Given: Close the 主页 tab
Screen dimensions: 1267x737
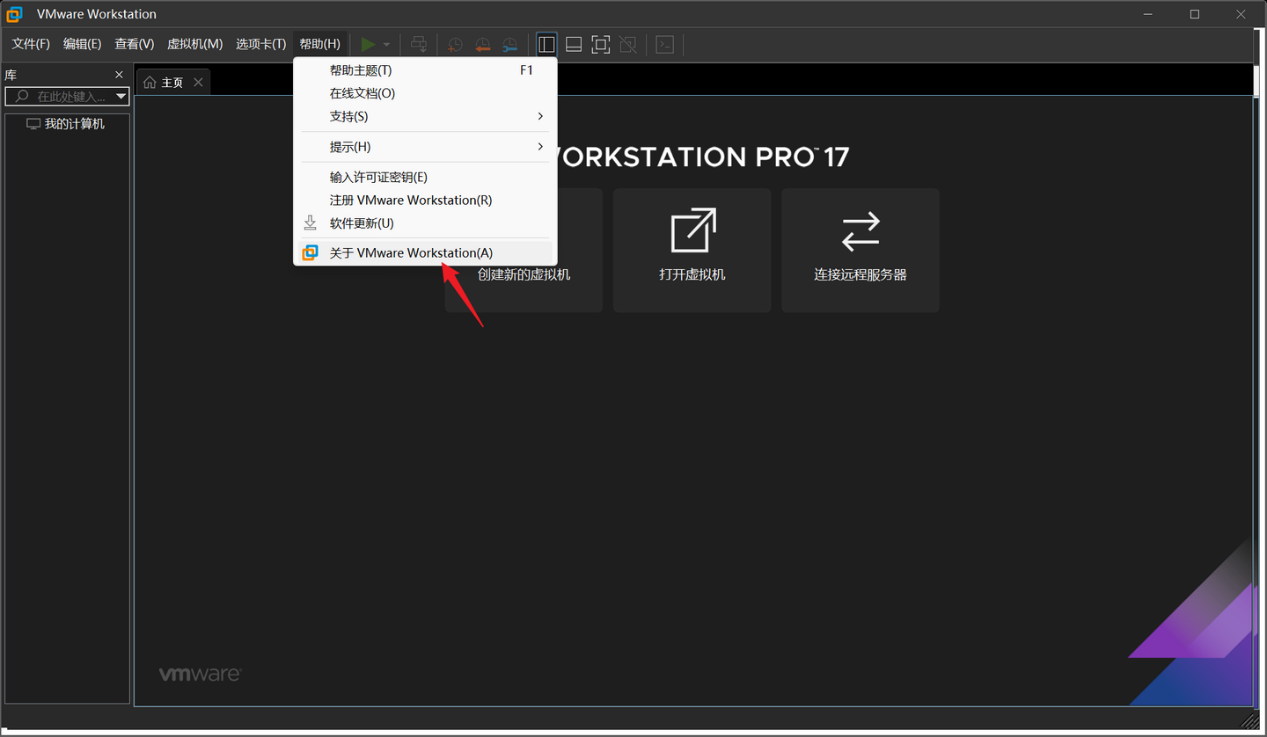Looking at the screenshot, I should coord(198,82).
